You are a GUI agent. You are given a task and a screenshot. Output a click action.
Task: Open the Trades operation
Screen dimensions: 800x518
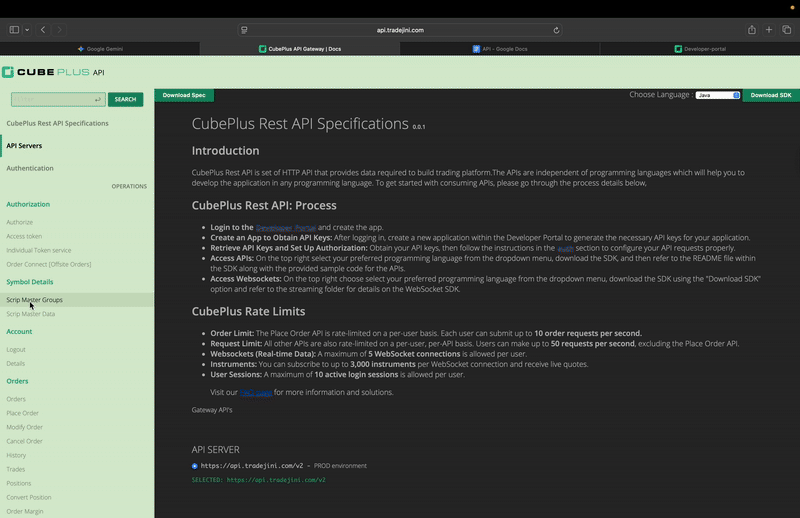pyautogui.click(x=15, y=469)
